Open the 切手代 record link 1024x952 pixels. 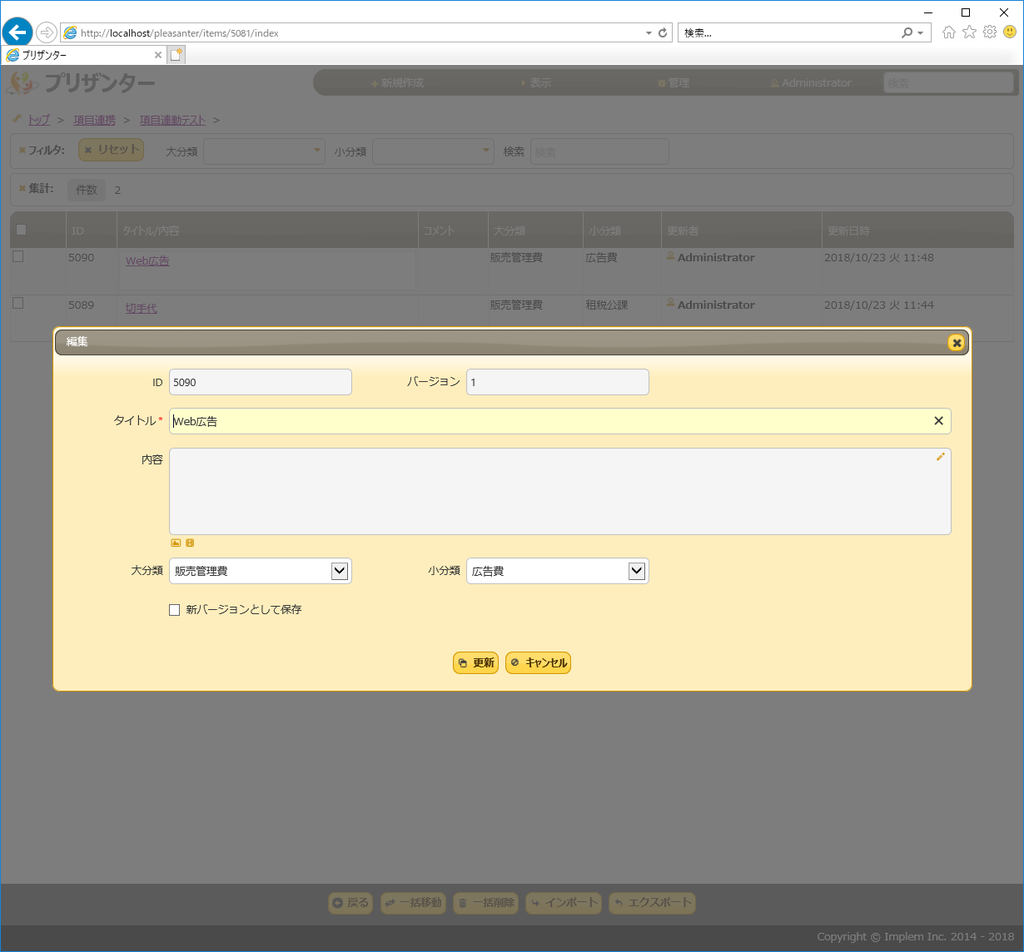tap(141, 308)
